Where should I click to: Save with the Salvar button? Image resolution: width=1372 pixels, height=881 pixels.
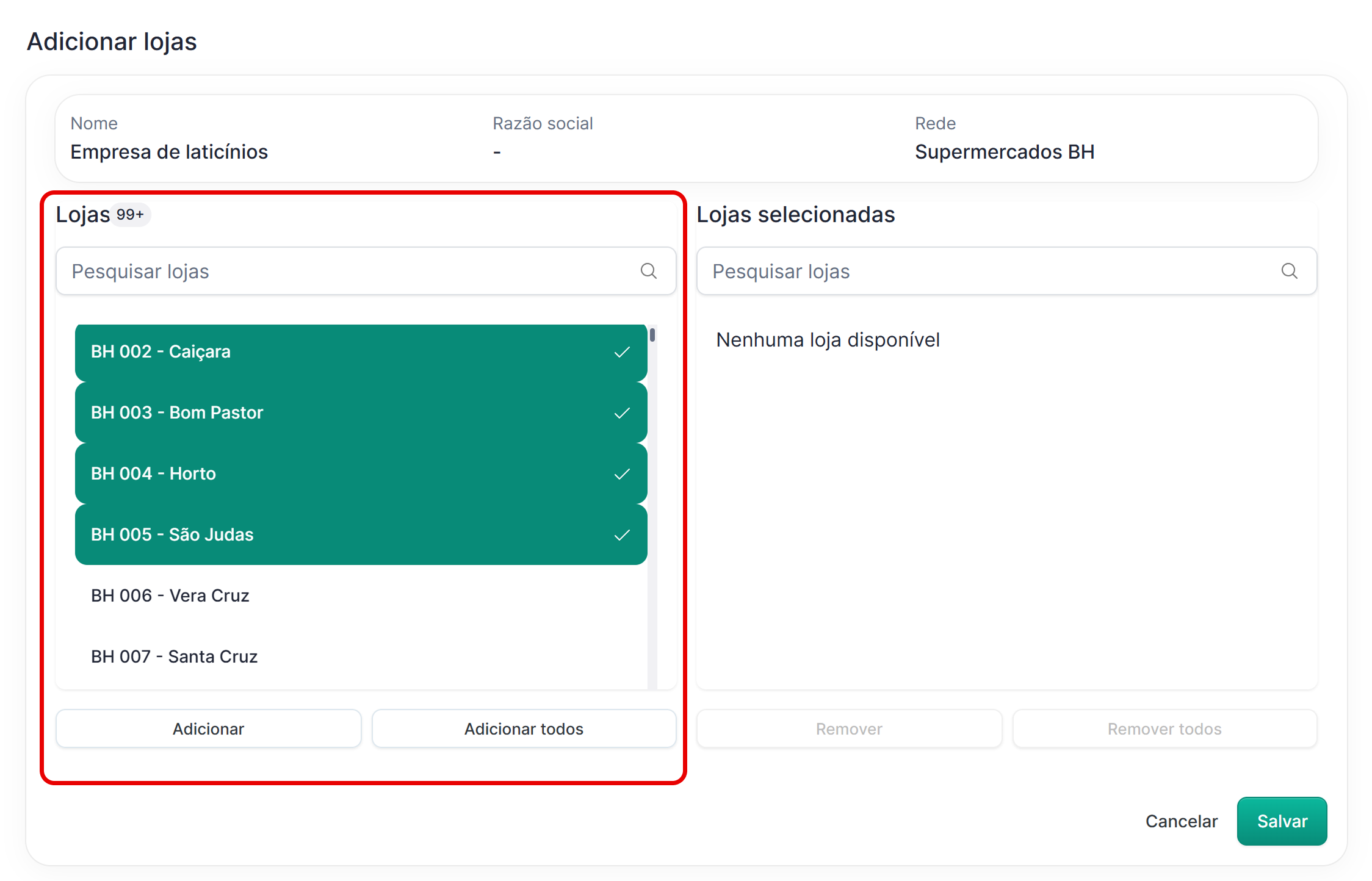(1282, 821)
